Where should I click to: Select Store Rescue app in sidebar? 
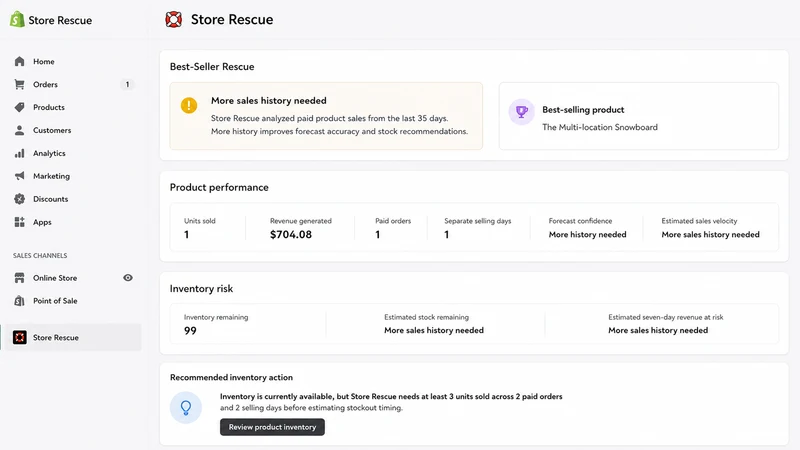71,337
